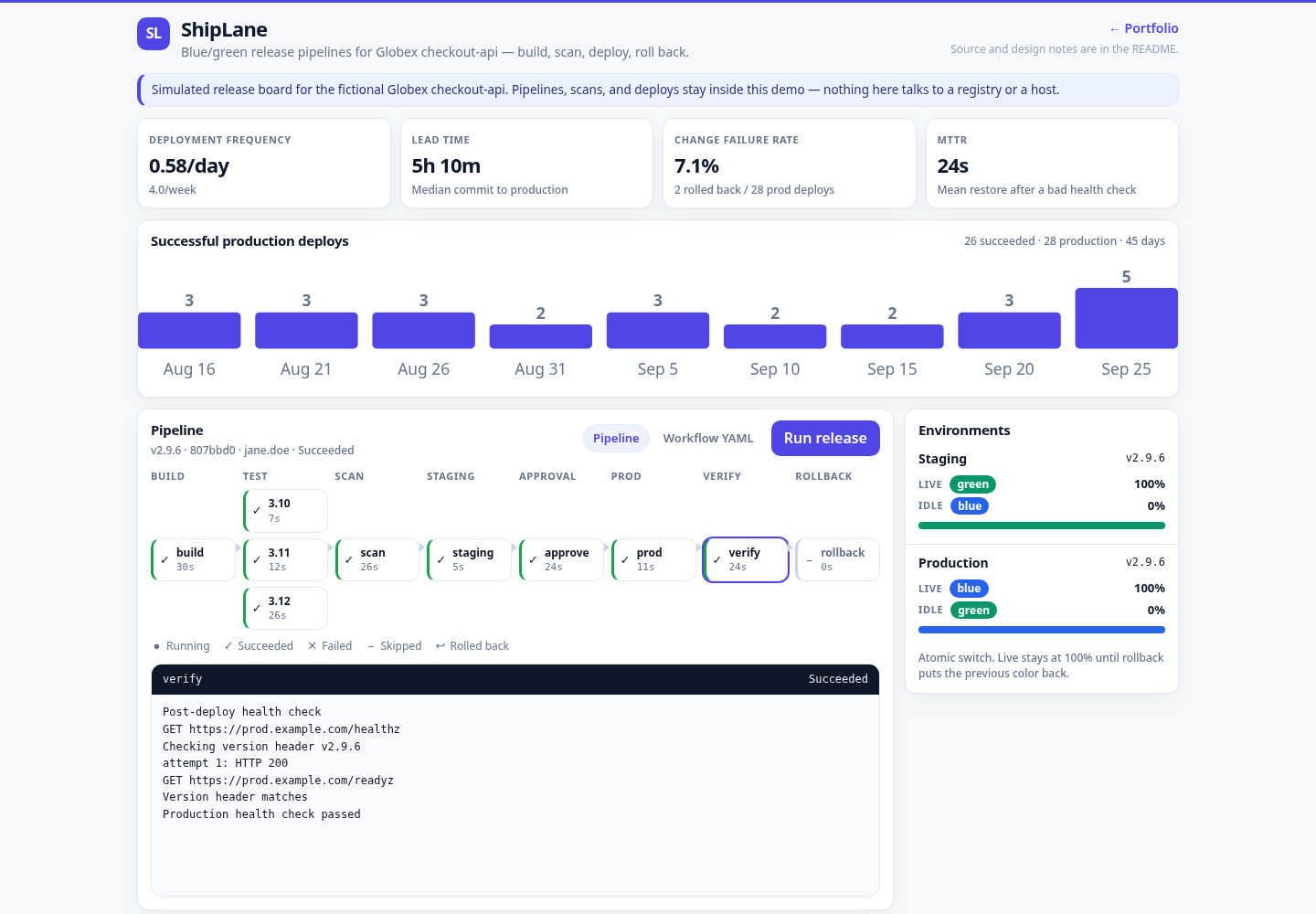Click the "26 succeeded · 28 production · 45 days" summary

(x=1065, y=241)
